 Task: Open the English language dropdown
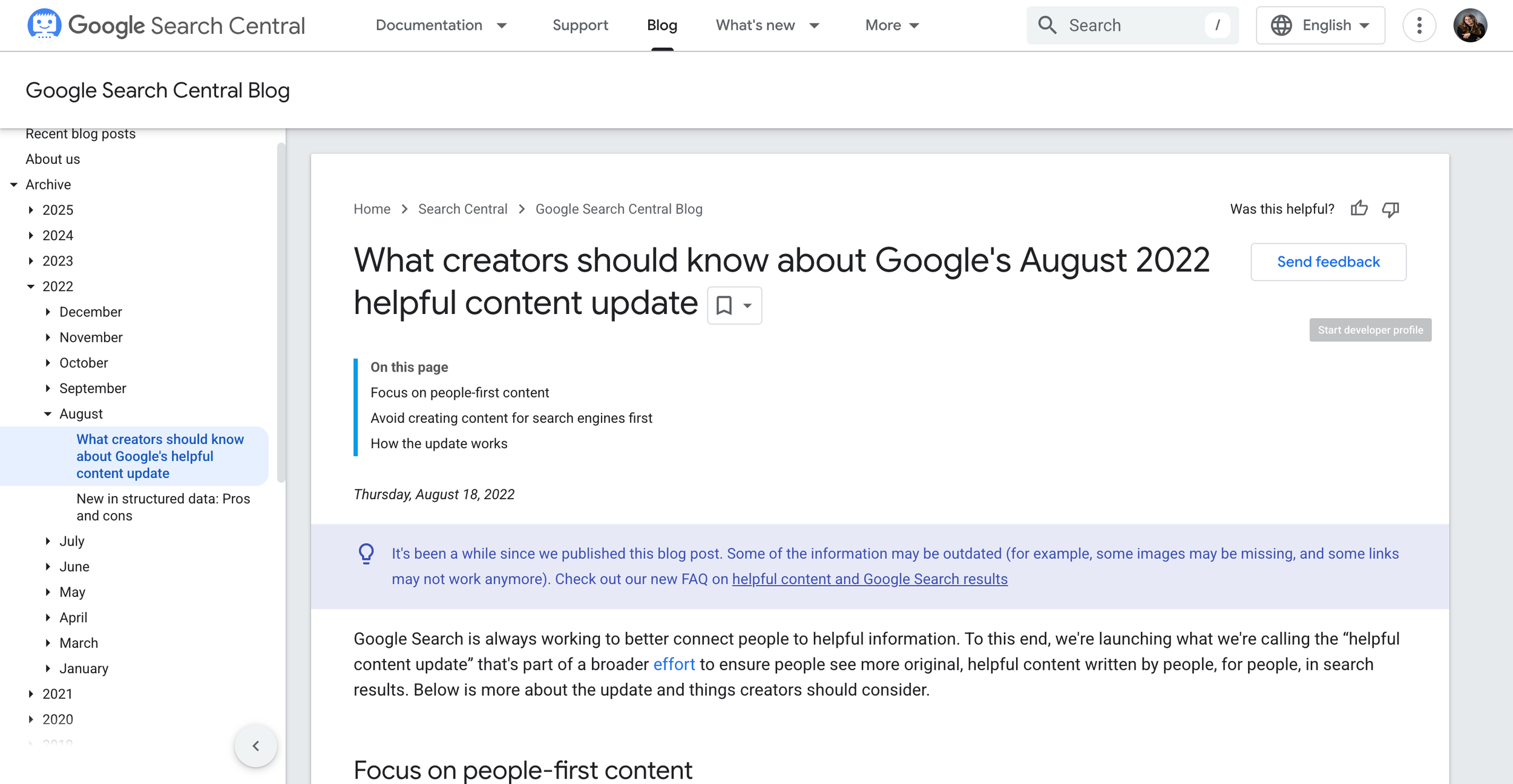coord(1320,25)
